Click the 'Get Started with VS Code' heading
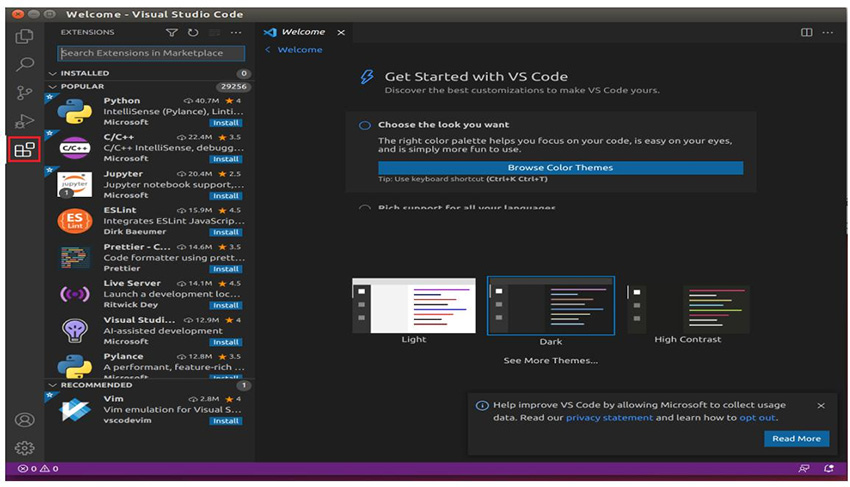Image resolution: width=850 pixels, height=487 pixels. pyautogui.click(x=476, y=76)
